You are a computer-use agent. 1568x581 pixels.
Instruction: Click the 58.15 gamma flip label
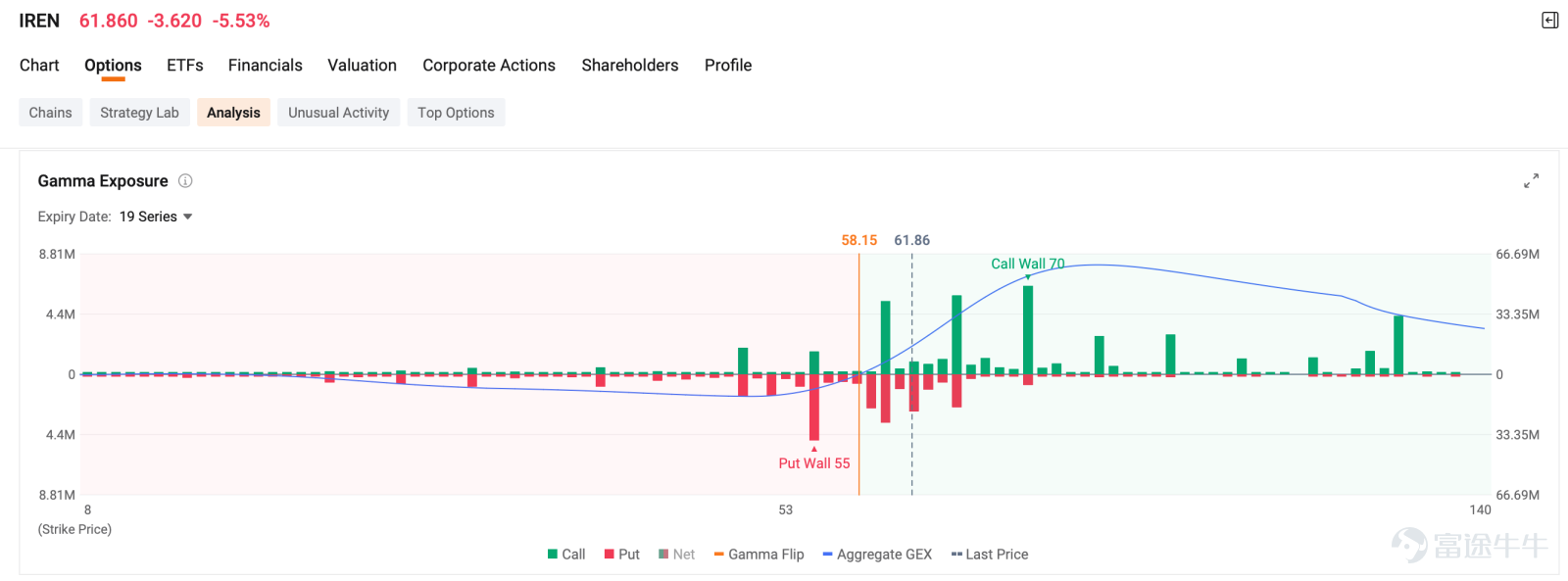pyautogui.click(x=859, y=240)
